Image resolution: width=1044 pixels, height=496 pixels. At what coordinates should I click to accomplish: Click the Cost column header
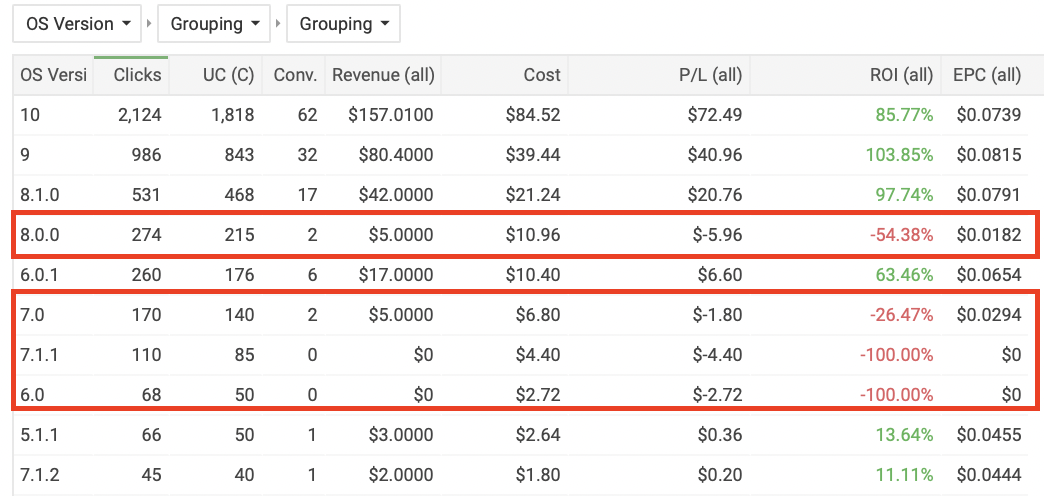pyautogui.click(x=504, y=75)
